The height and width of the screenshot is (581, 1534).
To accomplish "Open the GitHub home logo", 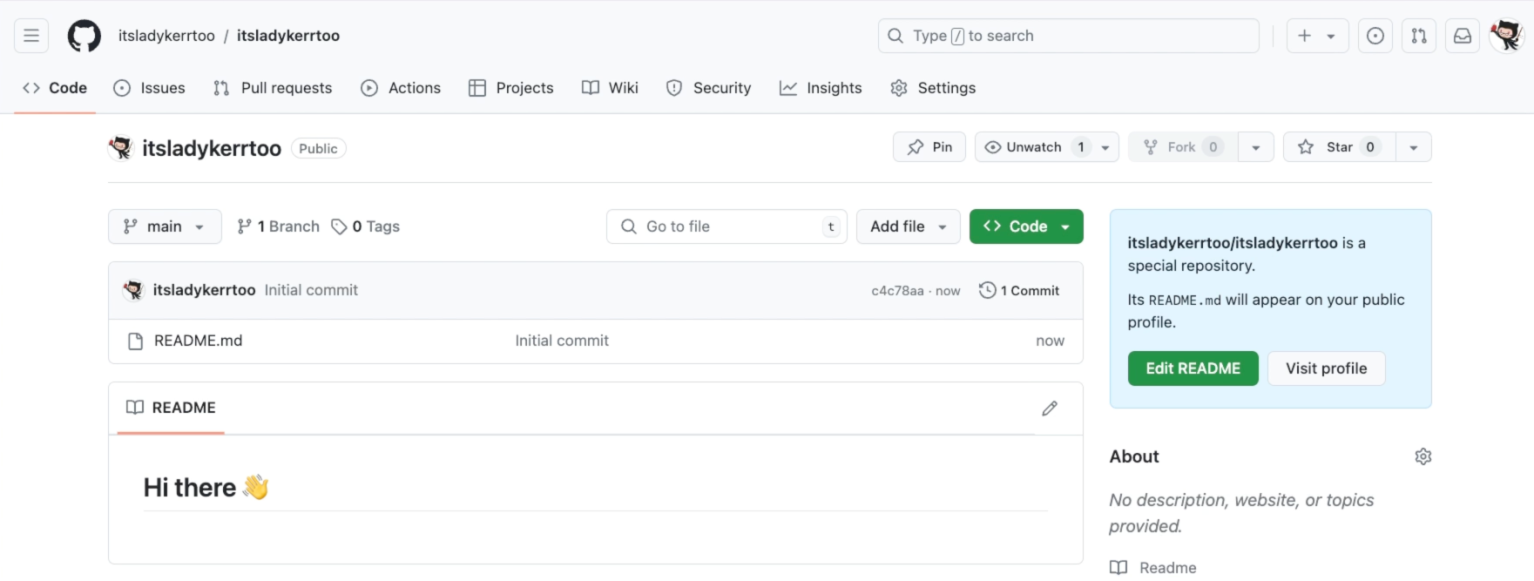I will (83, 34).
